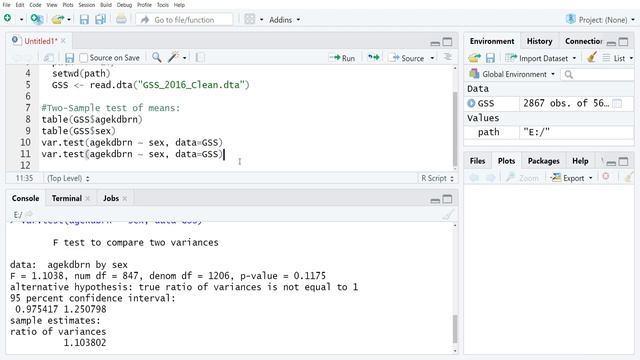The image size is (640, 360).
Task: Switch to the History tab
Action: point(539,41)
